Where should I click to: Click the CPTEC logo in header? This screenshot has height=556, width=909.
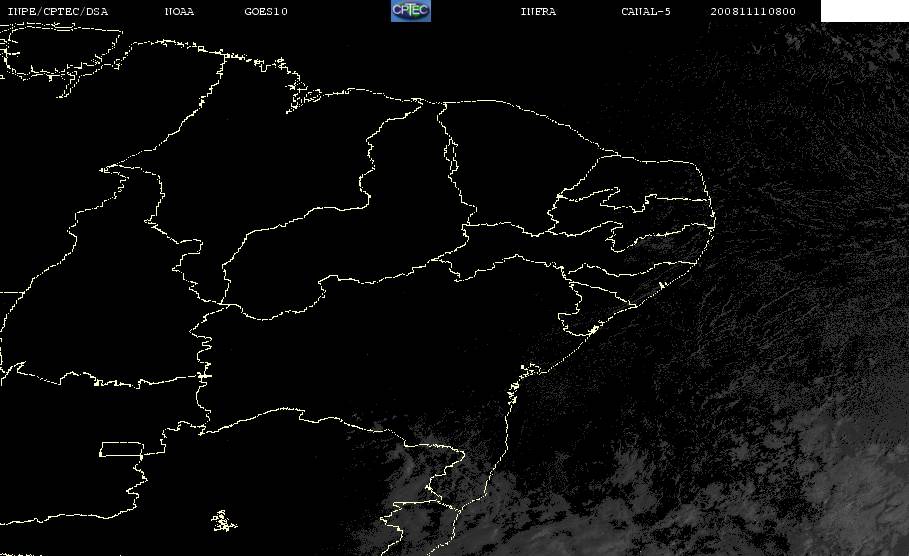pyautogui.click(x=410, y=11)
